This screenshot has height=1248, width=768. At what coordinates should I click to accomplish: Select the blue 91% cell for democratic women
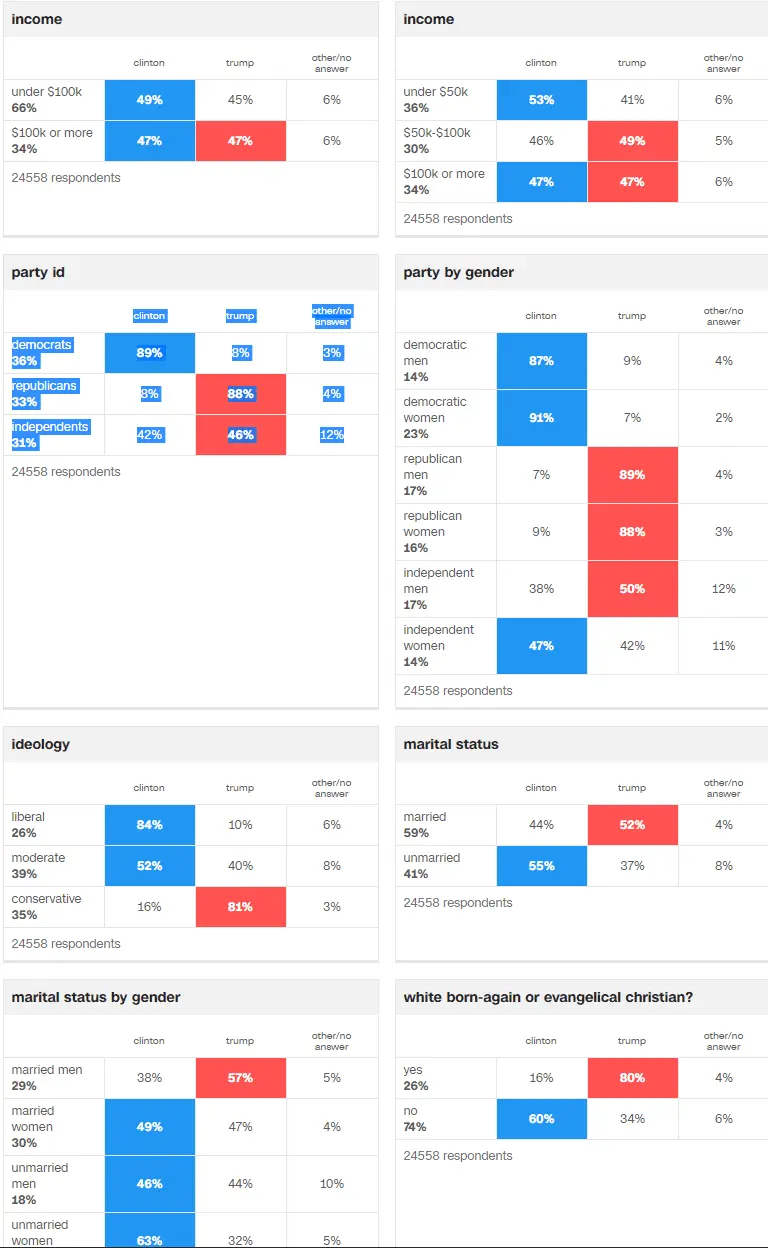541,418
